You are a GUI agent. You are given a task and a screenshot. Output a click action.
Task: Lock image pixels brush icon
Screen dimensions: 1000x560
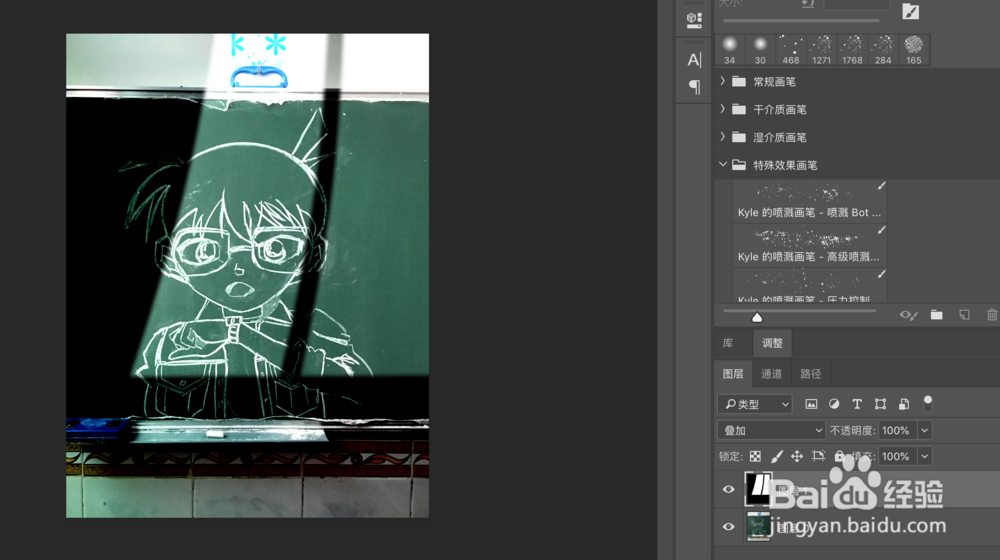[776, 456]
